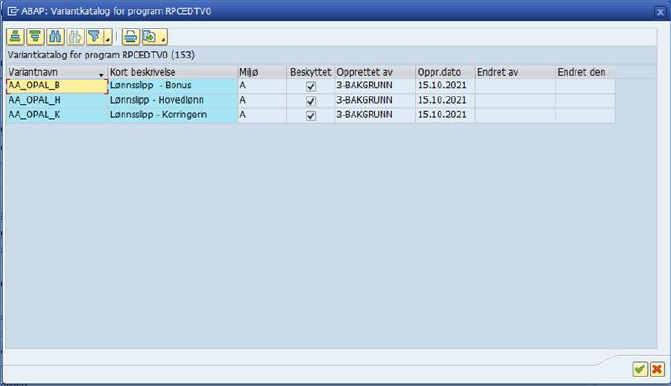Image resolution: width=671 pixels, height=386 pixels.
Task: Open the Find binoculars tool
Action: (x=55, y=37)
